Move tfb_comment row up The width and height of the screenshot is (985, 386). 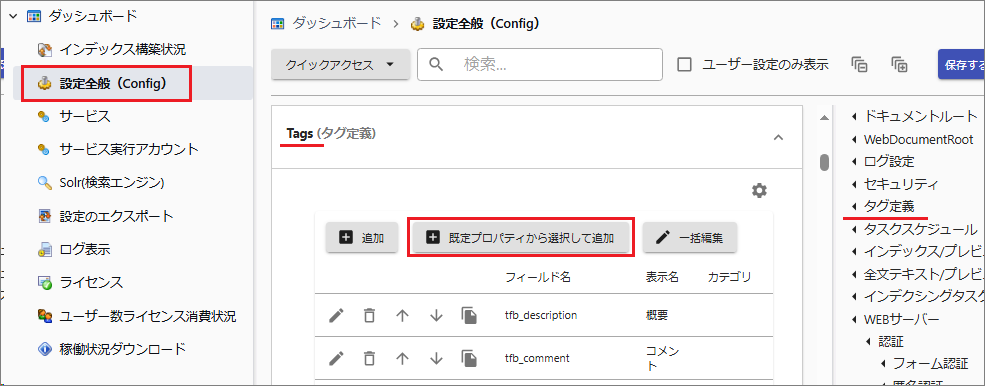coord(403,359)
